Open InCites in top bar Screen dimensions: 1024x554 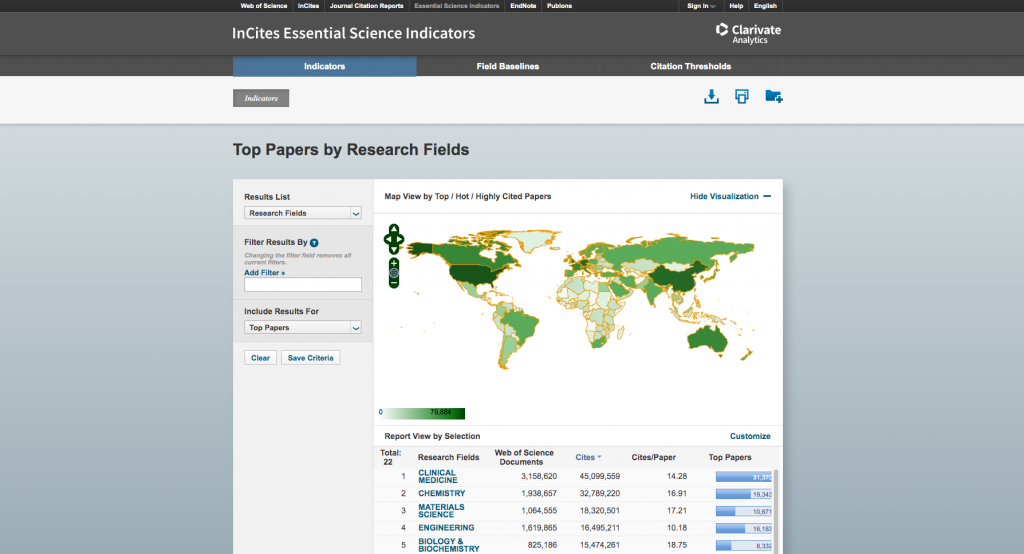(x=308, y=6)
